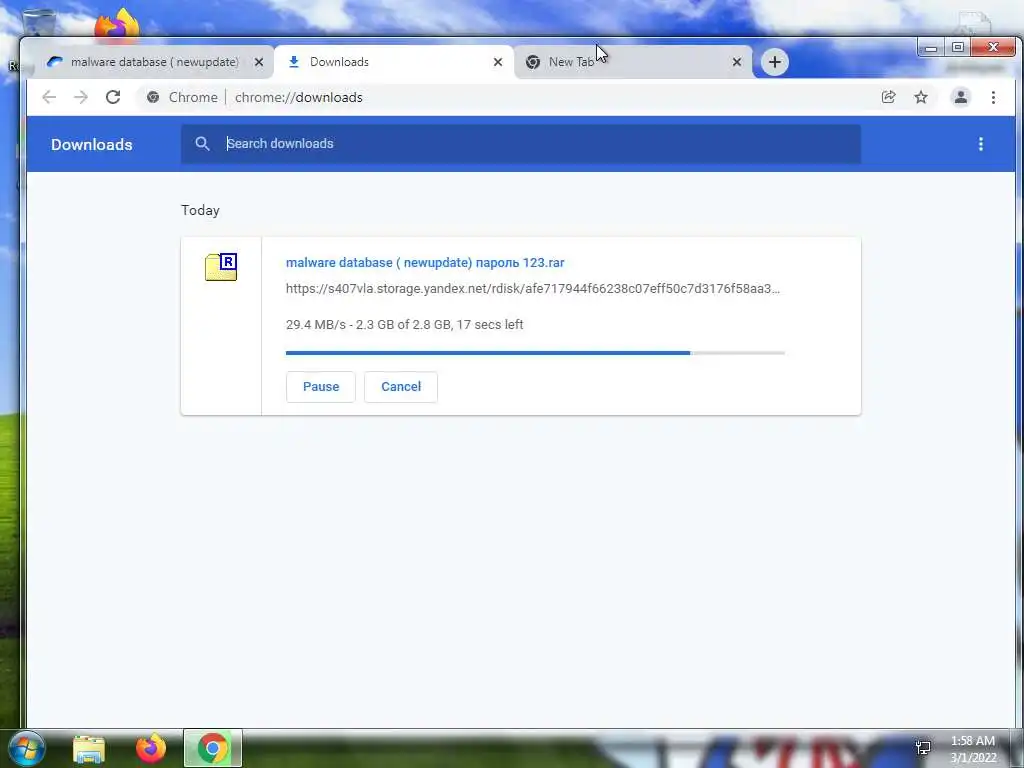Focus the chrome://downloads address bar

pyautogui.click(x=509, y=97)
